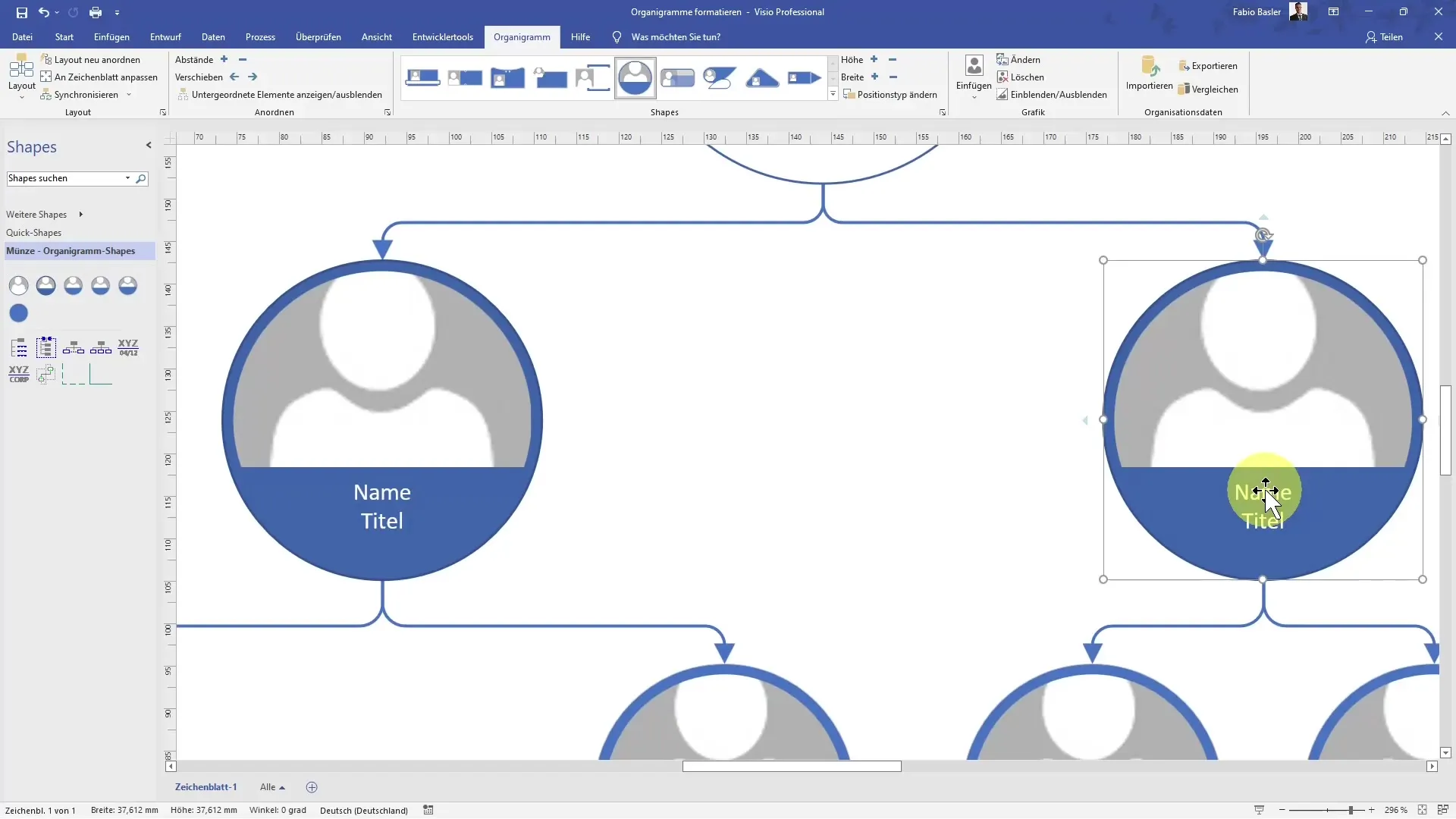Viewport: 1456px width, 819px height.
Task: Search shapes with the magnifier icon
Action: (140, 179)
